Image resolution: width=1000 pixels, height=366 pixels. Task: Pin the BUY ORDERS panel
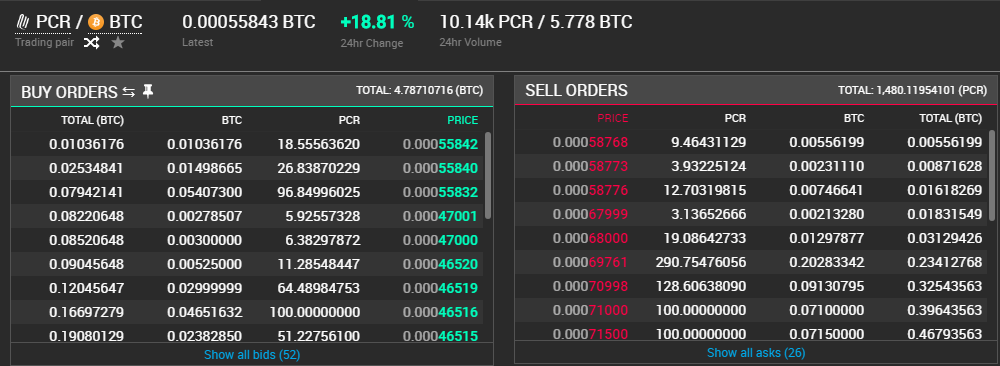(148, 92)
